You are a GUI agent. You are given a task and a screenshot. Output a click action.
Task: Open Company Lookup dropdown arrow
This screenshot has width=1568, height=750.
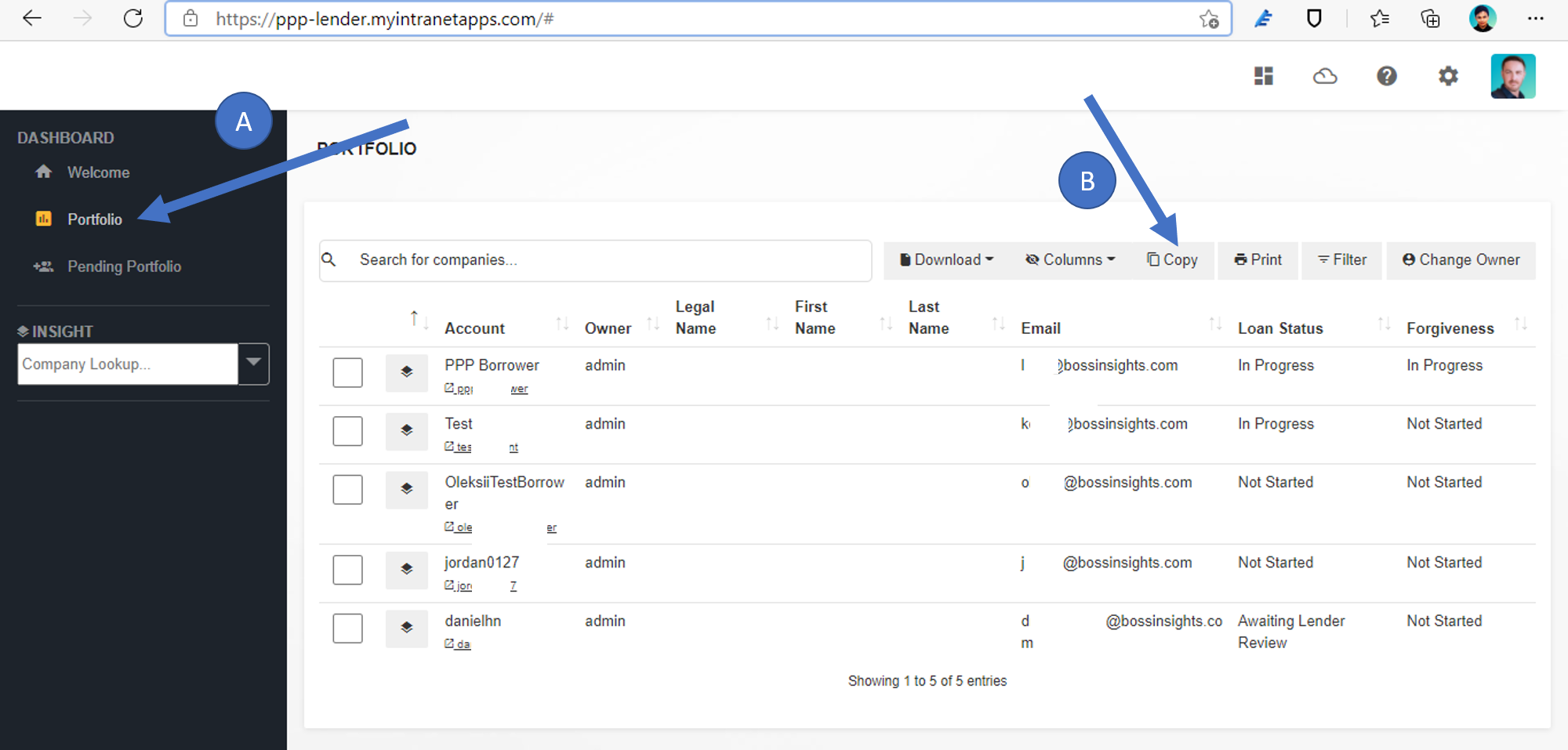253,364
